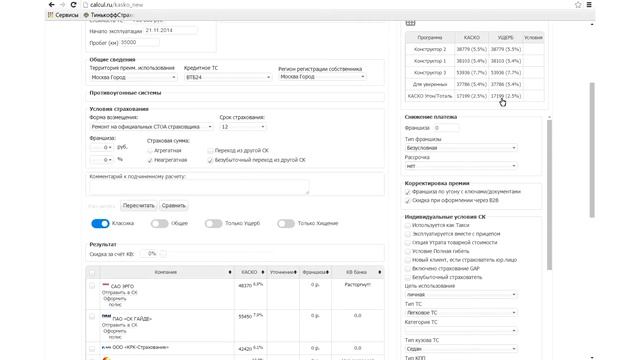The height and width of the screenshot is (360, 640).
Task: Click the Пересчитать button
Action: pyautogui.click(x=138, y=206)
